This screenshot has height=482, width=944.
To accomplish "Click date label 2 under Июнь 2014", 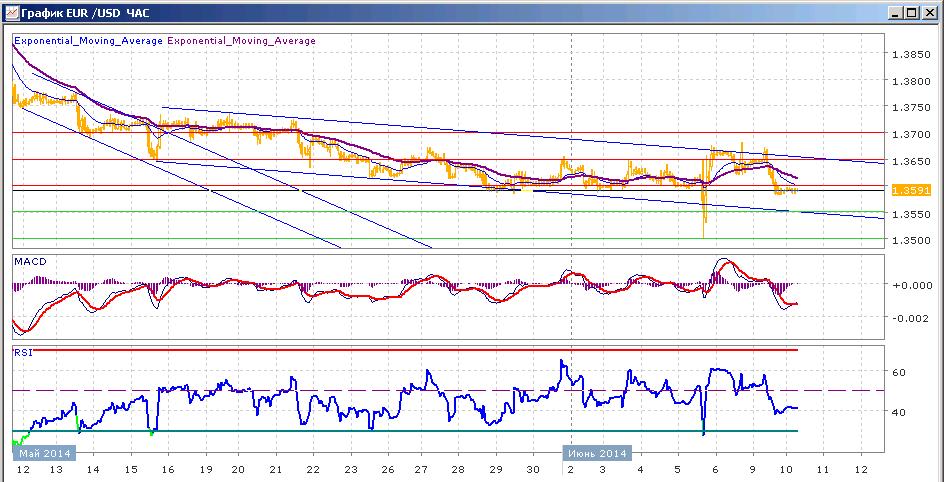I will [570, 469].
